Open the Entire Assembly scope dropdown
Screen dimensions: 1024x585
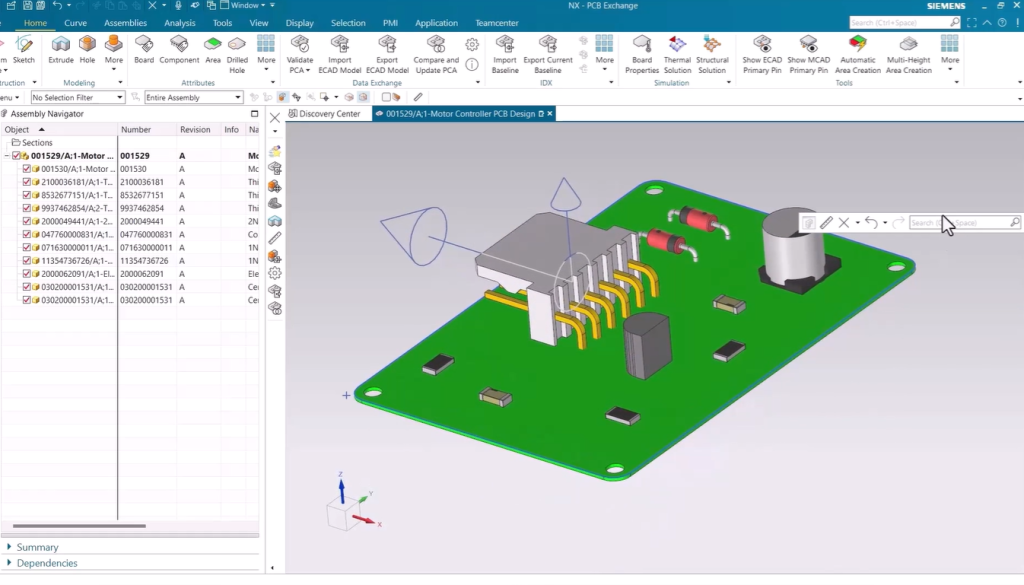click(193, 97)
